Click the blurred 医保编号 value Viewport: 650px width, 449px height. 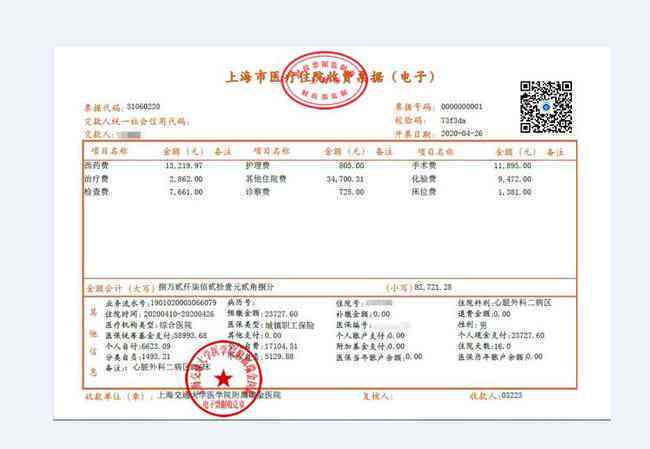tap(390, 325)
